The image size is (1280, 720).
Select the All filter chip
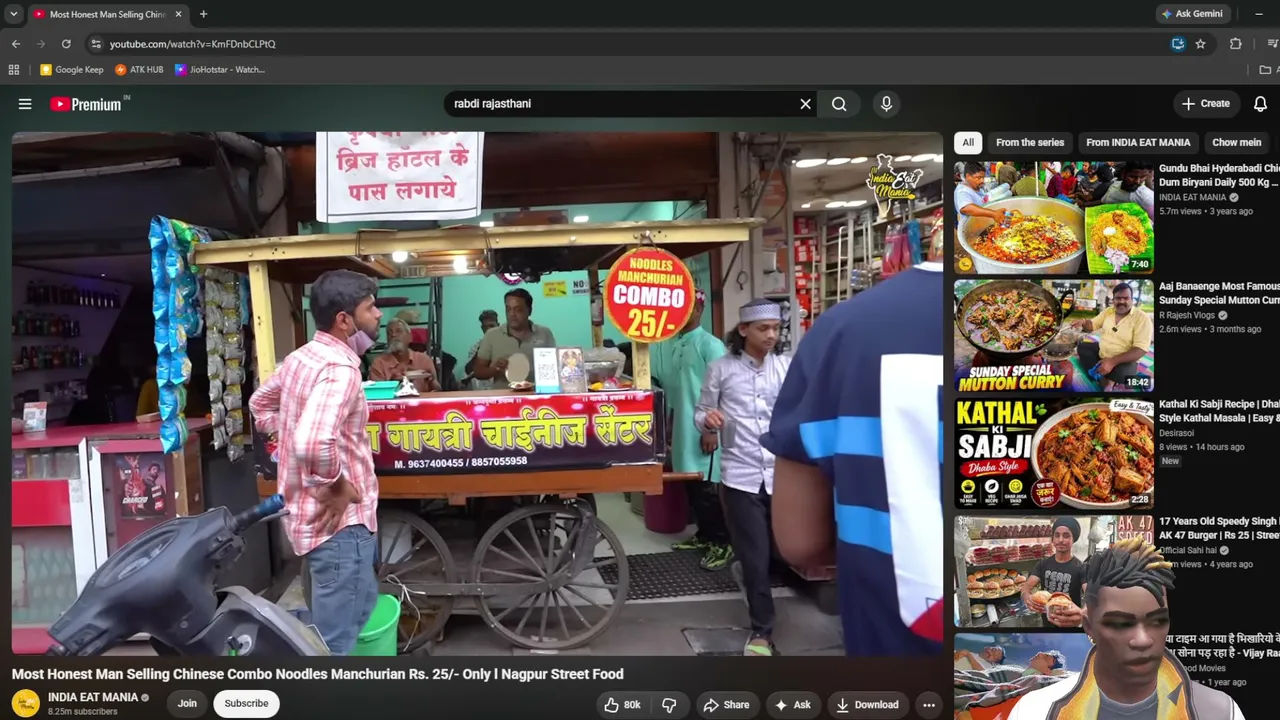coord(968,143)
